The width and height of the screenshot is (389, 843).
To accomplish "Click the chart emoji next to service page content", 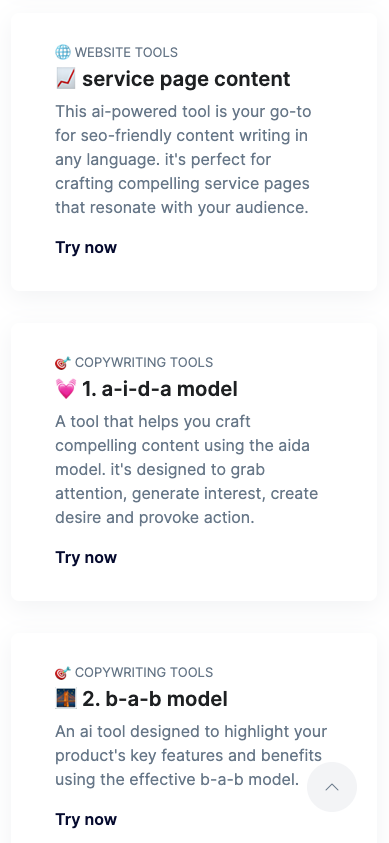I will pos(66,79).
